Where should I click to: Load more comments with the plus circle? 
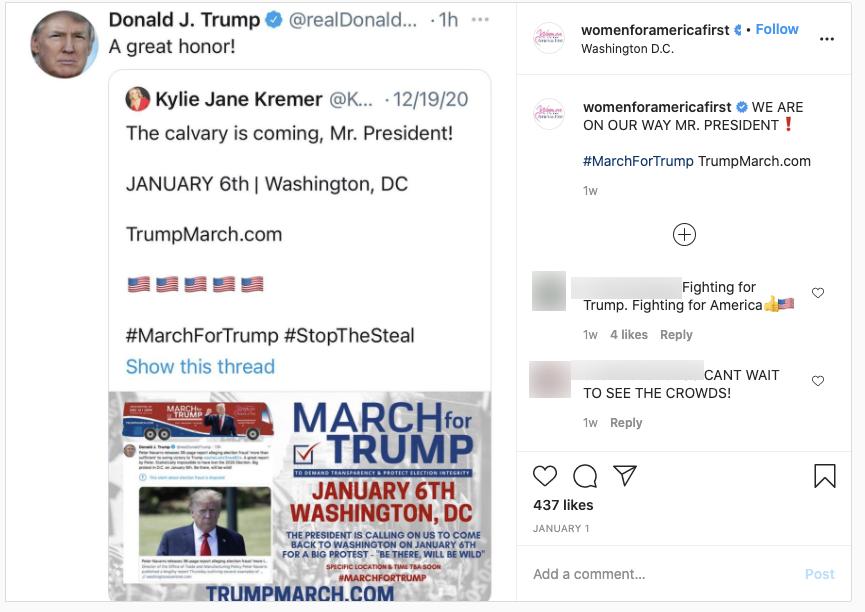coord(684,235)
